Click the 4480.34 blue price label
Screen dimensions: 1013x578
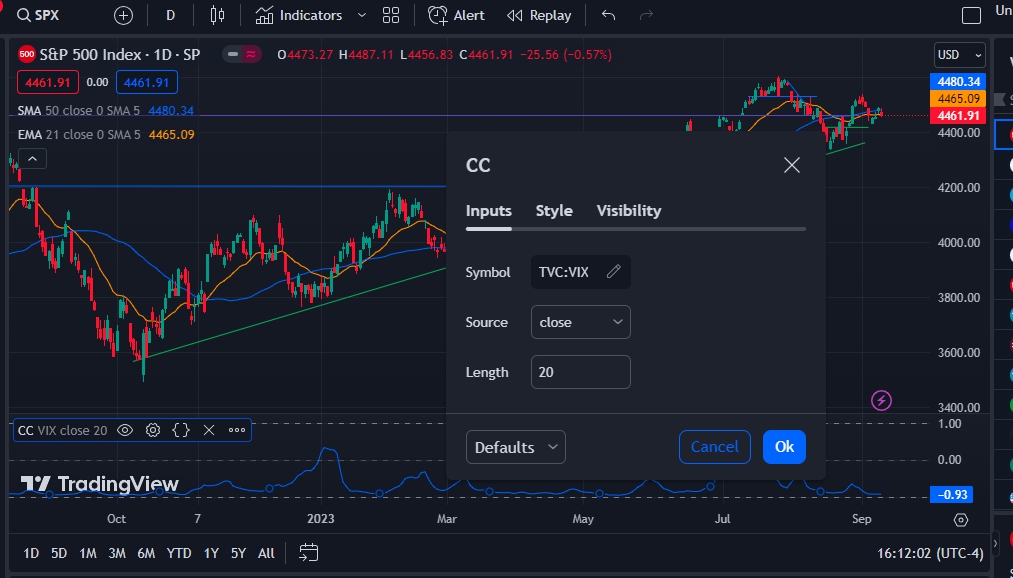pyautogui.click(x=959, y=81)
